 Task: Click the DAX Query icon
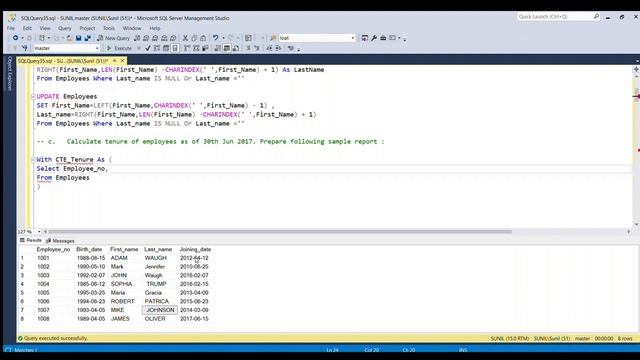173,38
